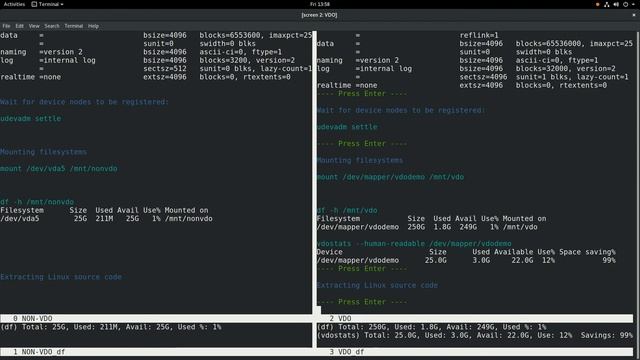The height and width of the screenshot is (360, 640).
Task: Click right '(df) Total: 250G' summary line
Action: pyautogui.click(x=431, y=327)
